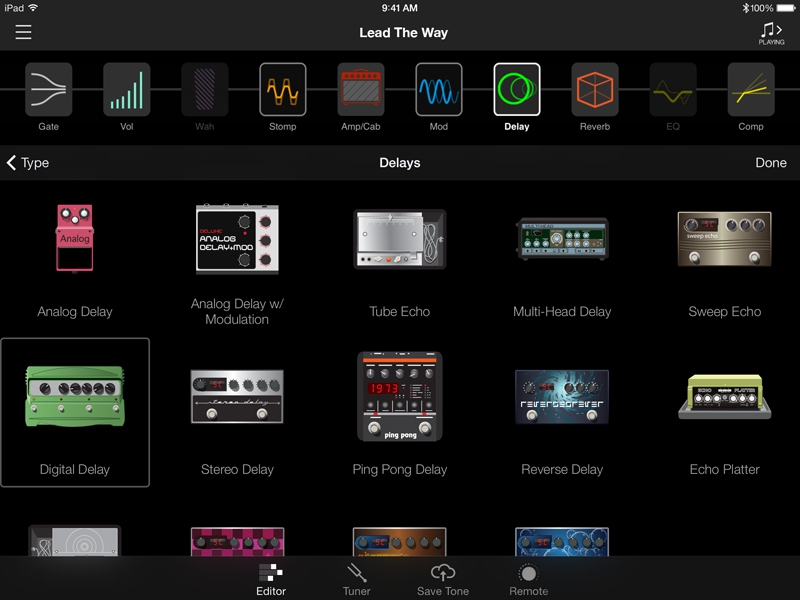Switch to the Remote tab
800x600 pixels.
(528, 577)
